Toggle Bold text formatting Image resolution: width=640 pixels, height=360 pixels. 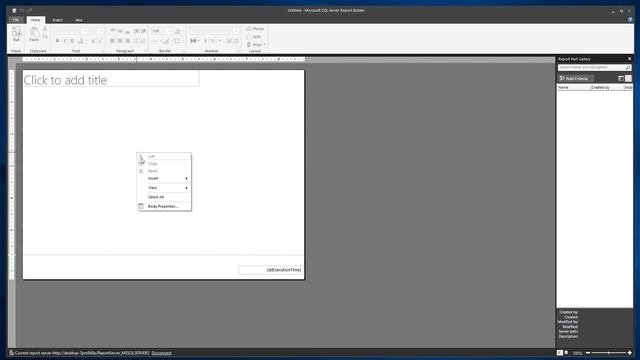pyautogui.click(x=58, y=41)
